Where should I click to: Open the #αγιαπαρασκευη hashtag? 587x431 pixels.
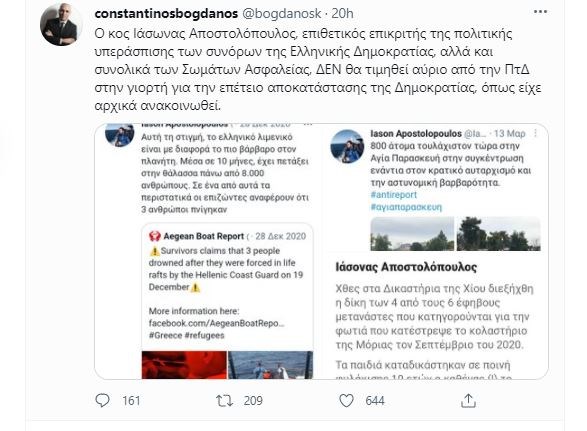point(406,207)
